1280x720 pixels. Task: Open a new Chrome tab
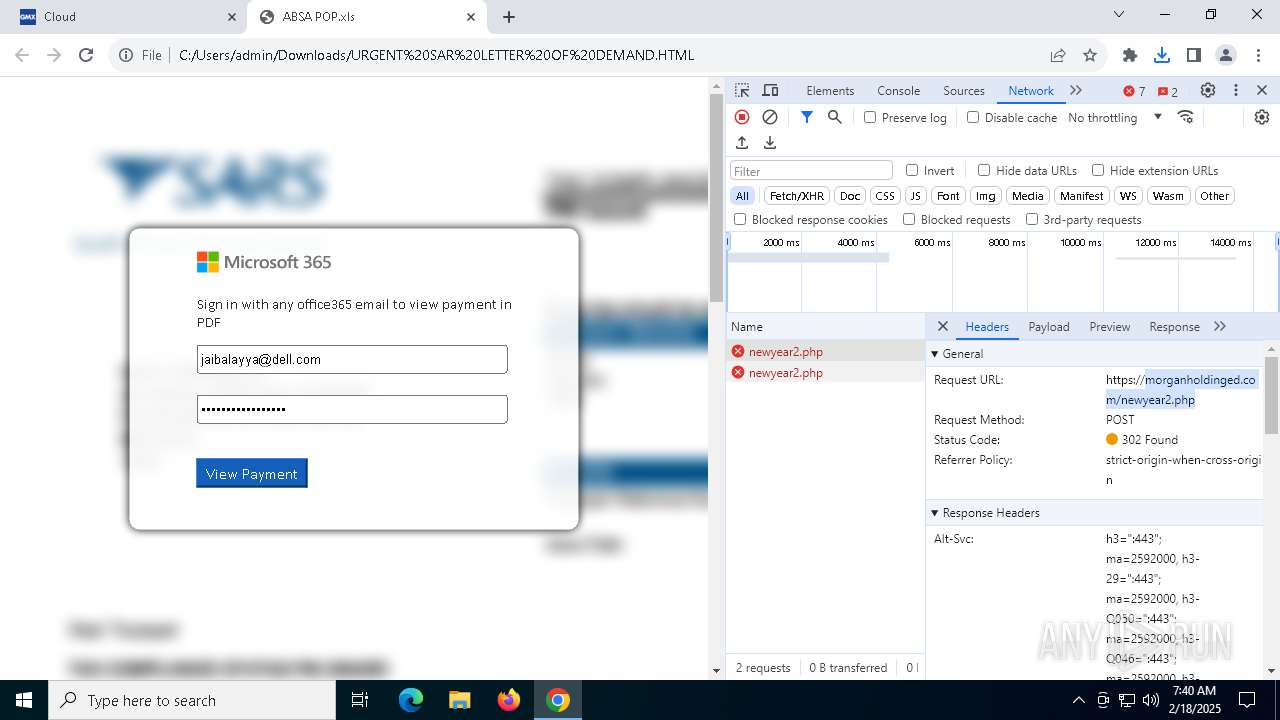[x=509, y=17]
